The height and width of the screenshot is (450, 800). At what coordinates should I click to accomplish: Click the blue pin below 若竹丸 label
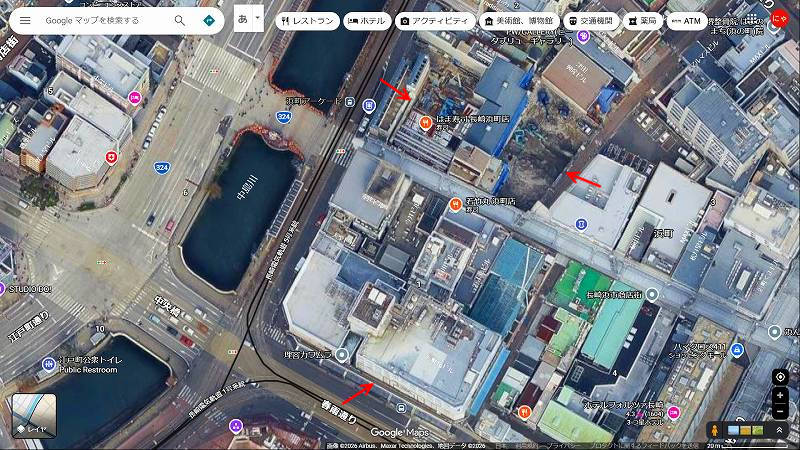(x=581, y=224)
